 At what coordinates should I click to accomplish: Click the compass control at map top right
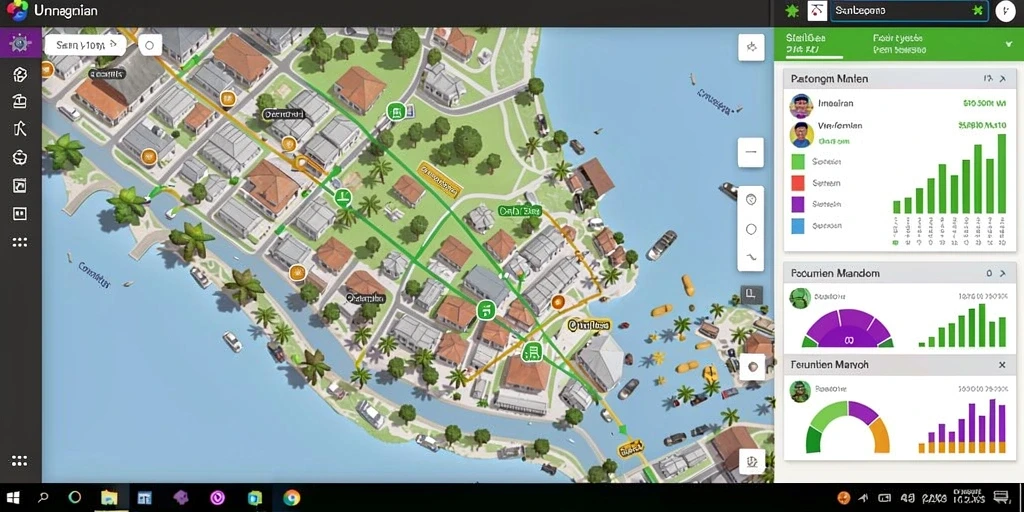tap(751, 47)
